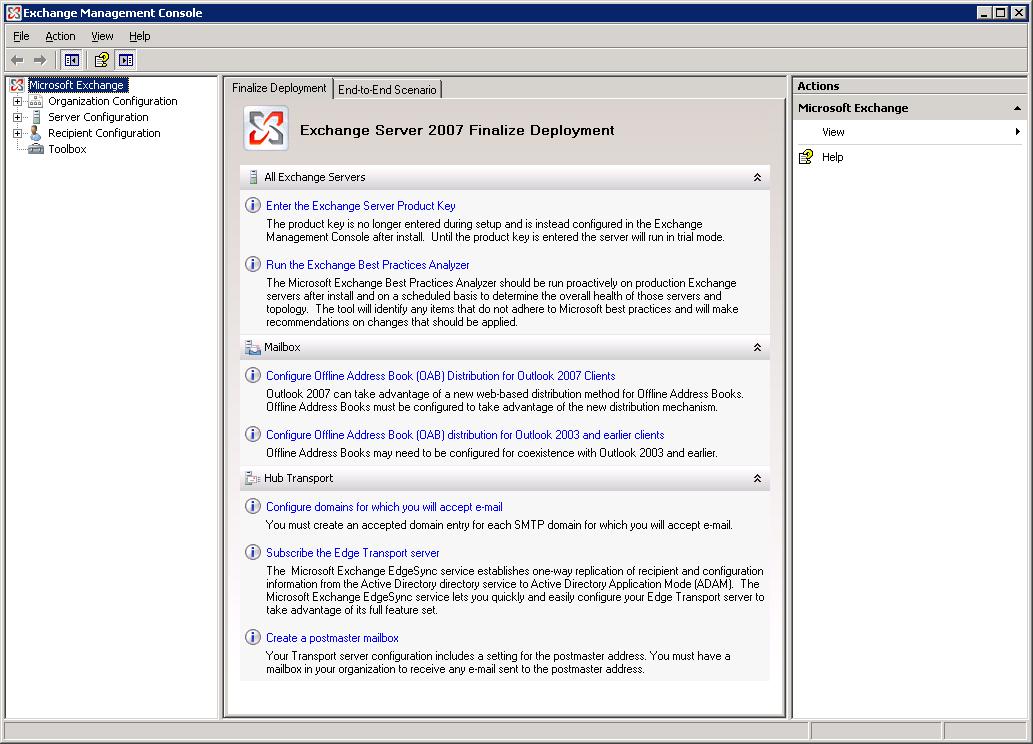The width and height of the screenshot is (1033, 744).
Task: Click the Mailbox section header icon
Action: pyautogui.click(x=252, y=347)
